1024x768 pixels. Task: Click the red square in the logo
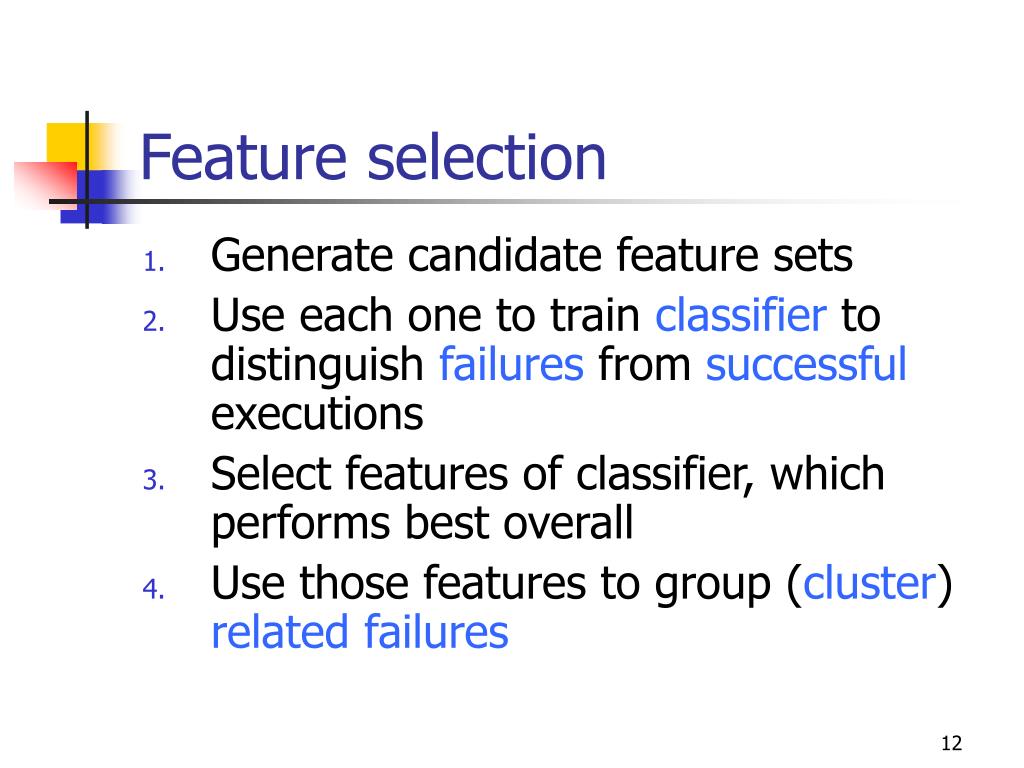click(46, 184)
